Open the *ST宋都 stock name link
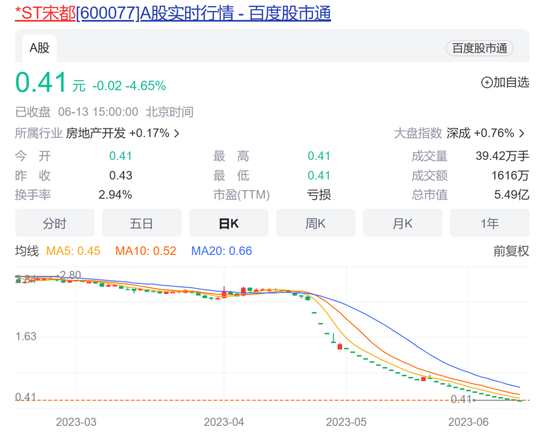Image resolution: width=550 pixels, height=432 pixels. [45, 14]
